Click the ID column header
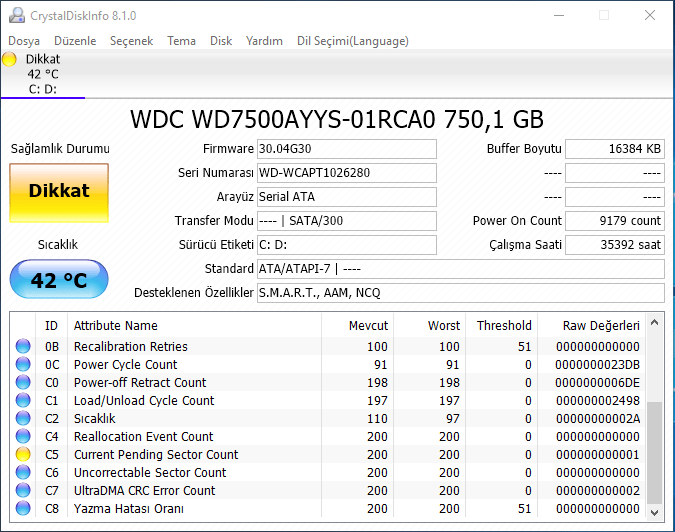 coord(51,326)
